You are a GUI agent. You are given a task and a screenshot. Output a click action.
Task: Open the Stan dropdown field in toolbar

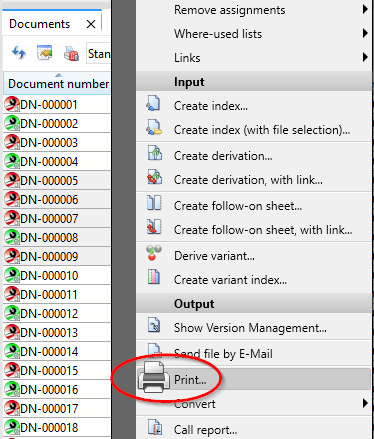pyautogui.click(x=99, y=53)
